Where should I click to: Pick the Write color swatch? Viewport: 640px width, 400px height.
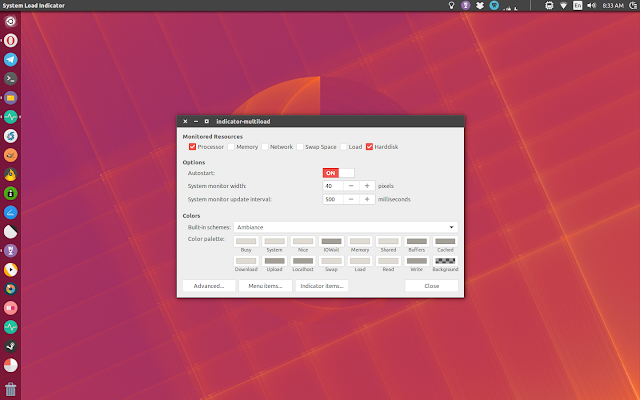tap(417, 261)
